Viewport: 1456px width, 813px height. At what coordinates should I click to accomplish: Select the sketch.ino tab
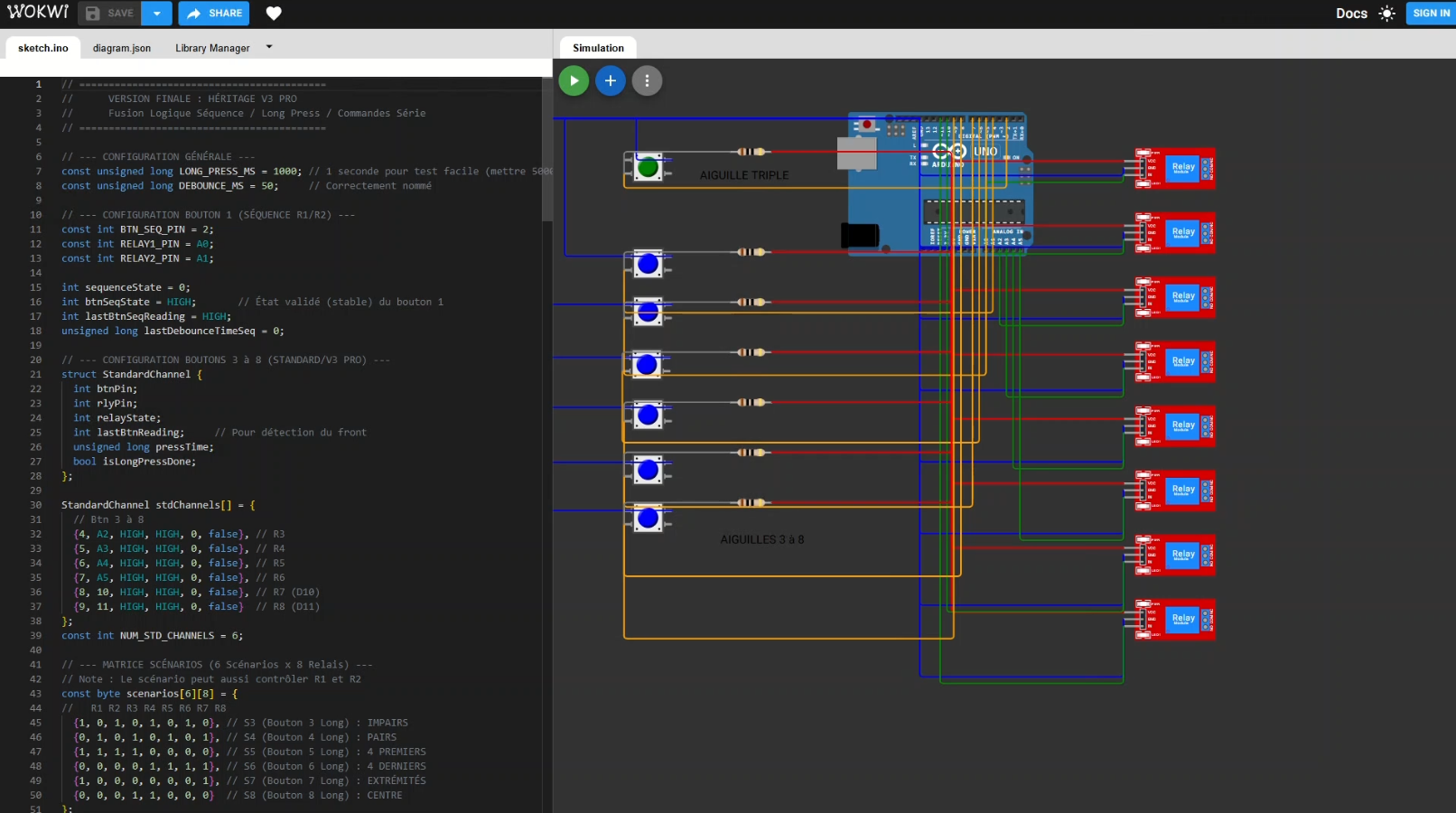43,48
